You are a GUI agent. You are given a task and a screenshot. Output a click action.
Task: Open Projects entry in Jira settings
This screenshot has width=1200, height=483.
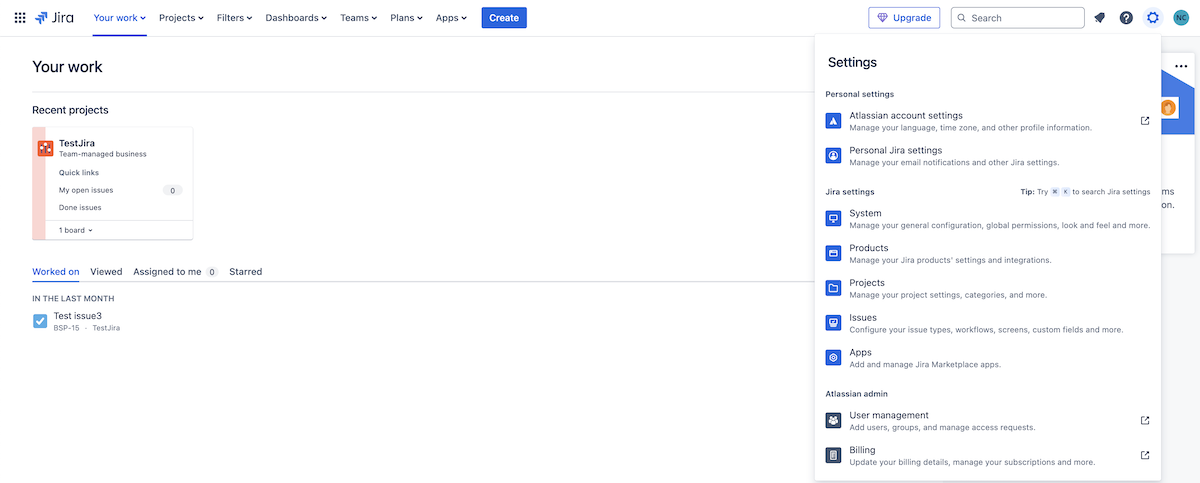pos(988,288)
